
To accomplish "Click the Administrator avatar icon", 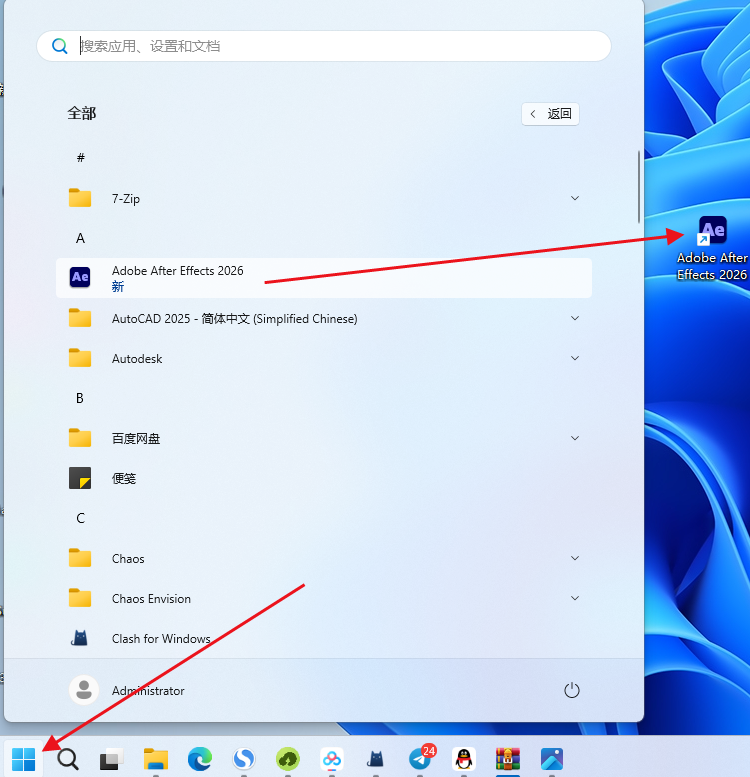I will [x=84, y=690].
